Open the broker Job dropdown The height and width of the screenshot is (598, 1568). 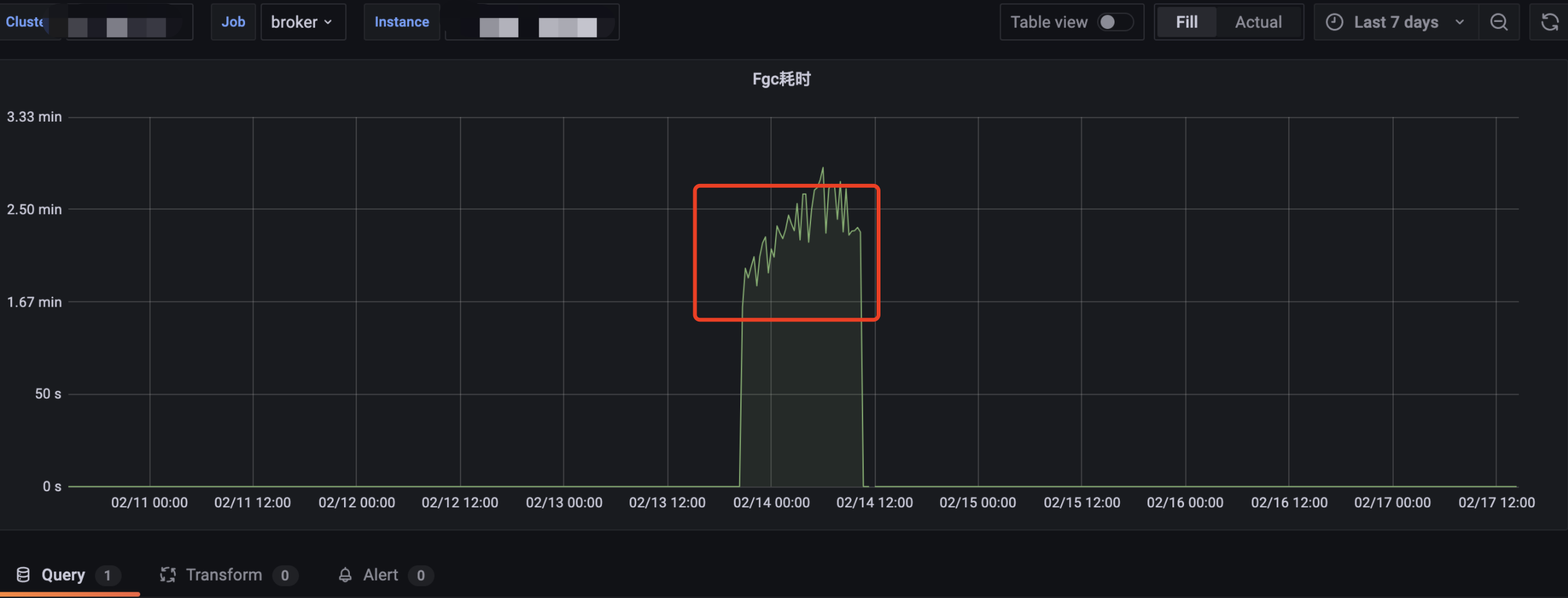(303, 22)
